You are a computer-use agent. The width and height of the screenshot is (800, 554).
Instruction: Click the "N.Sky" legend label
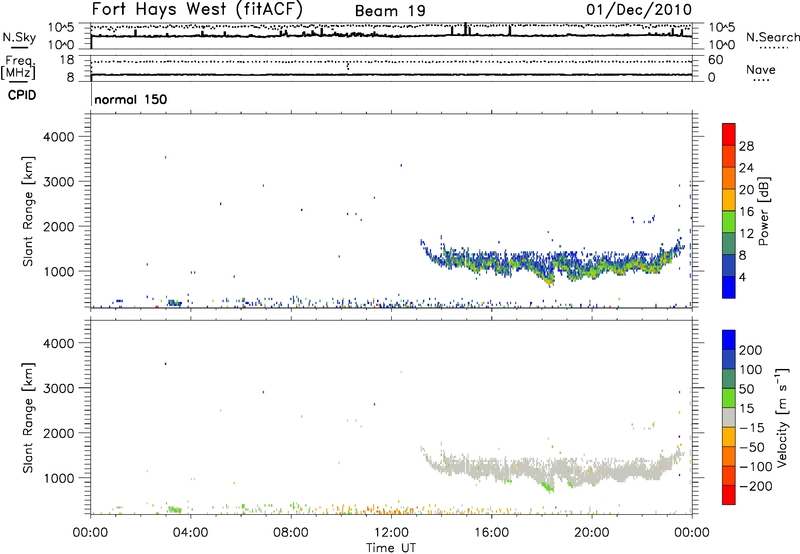[x=19, y=37]
